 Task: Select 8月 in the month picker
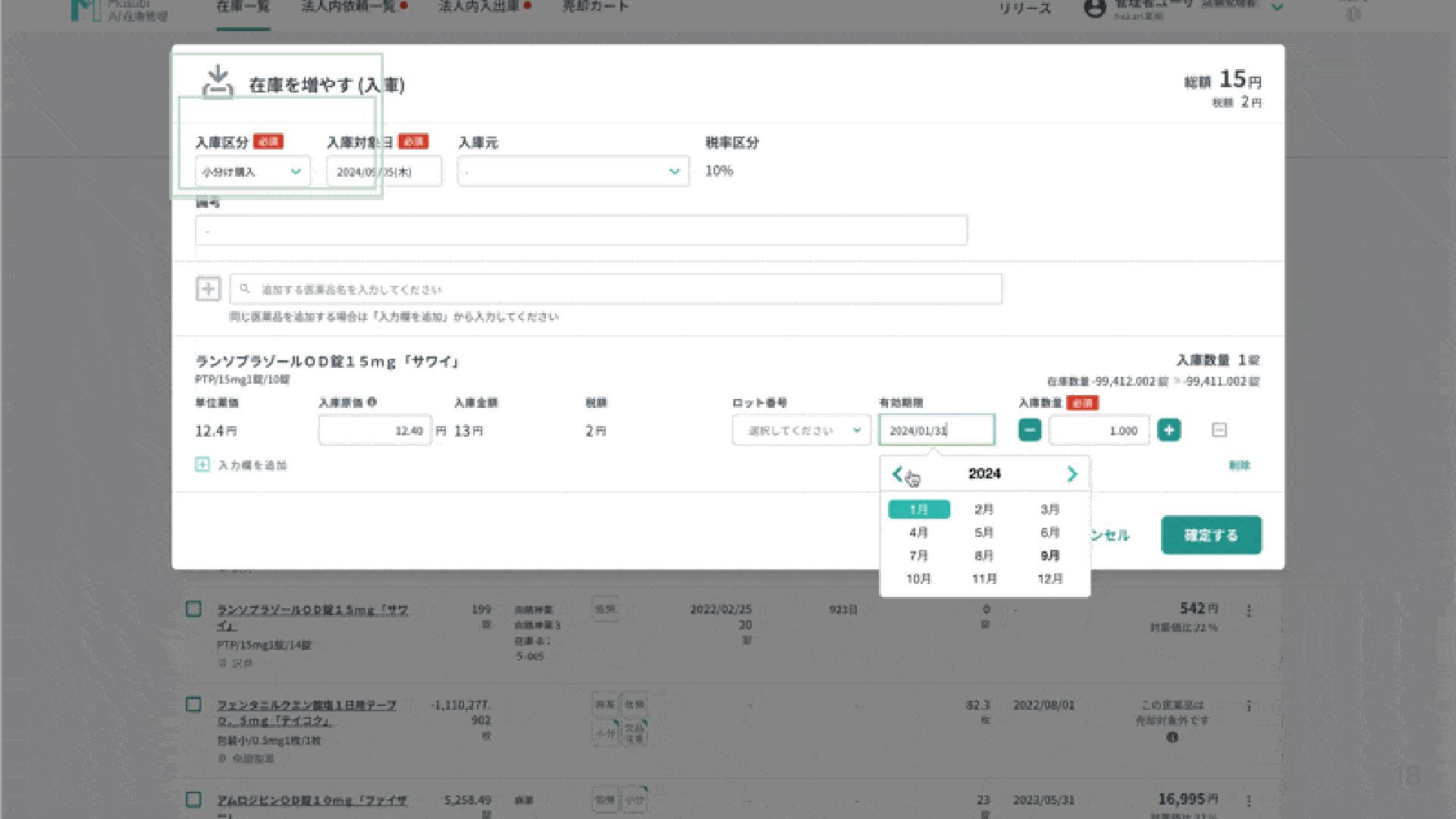point(984,556)
